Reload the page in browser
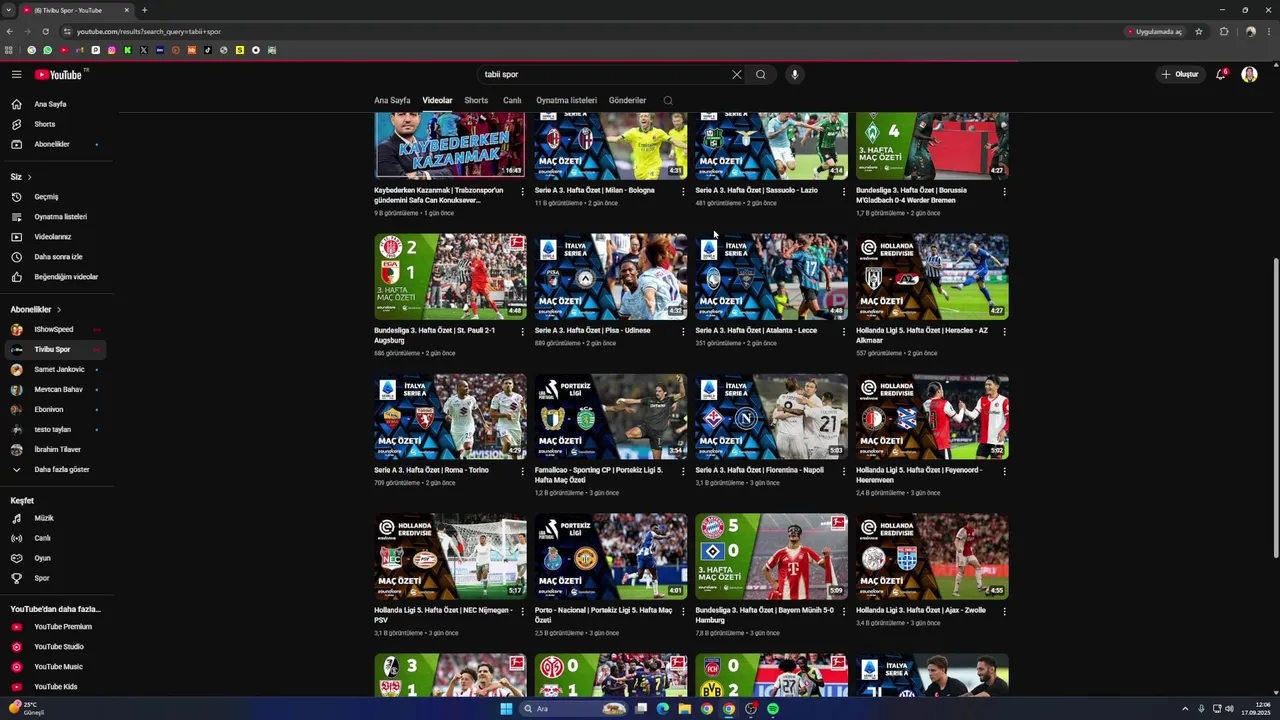This screenshot has width=1280, height=720. coord(45,31)
